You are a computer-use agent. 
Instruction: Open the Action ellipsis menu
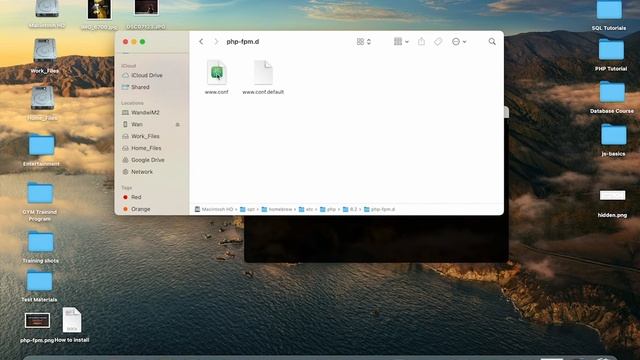click(x=459, y=42)
